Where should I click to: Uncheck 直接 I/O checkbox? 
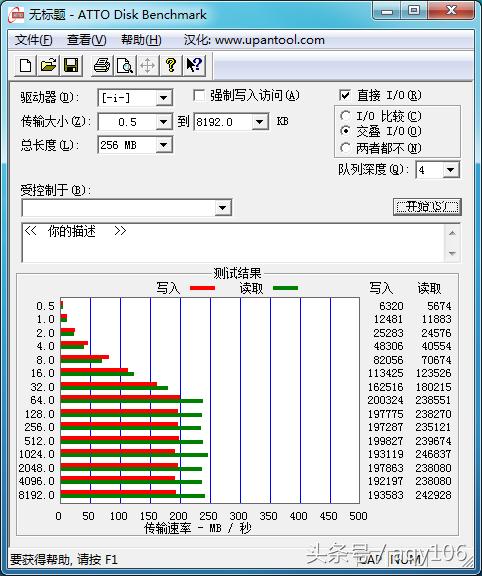(x=345, y=96)
